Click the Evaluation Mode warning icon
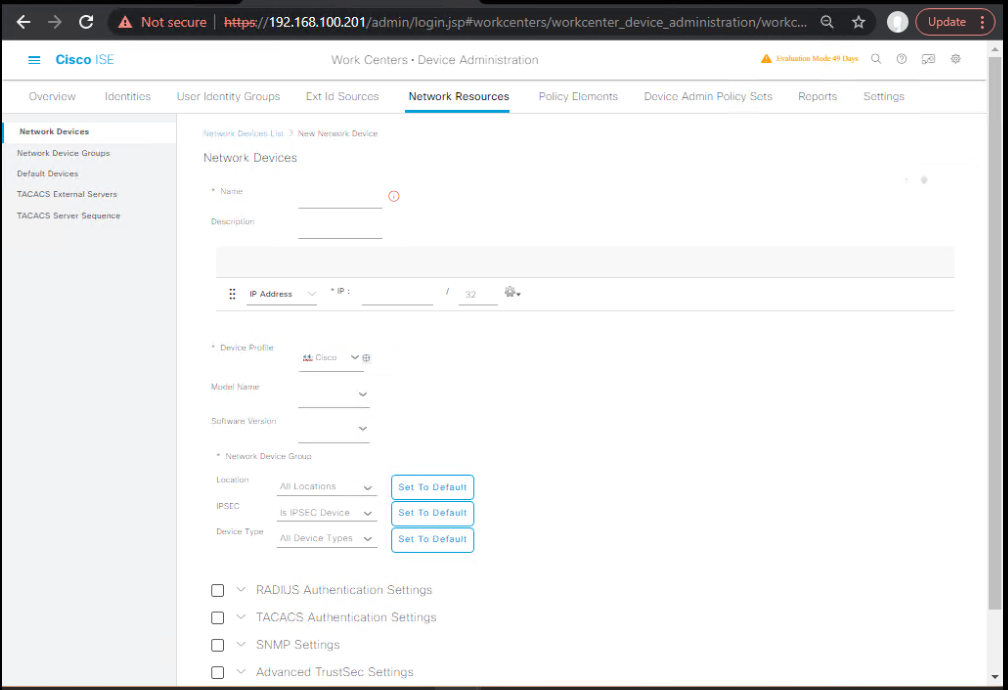The width and height of the screenshot is (1008, 690). (x=766, y=59)
